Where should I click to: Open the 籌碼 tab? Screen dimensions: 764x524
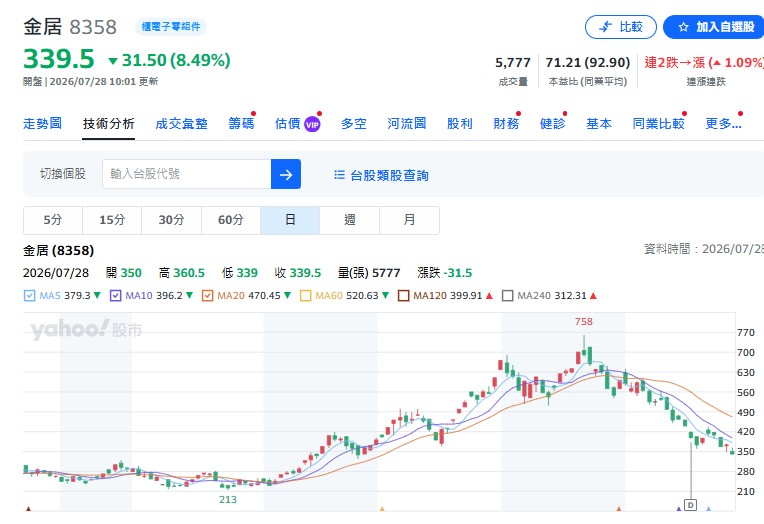pos(241,124)
